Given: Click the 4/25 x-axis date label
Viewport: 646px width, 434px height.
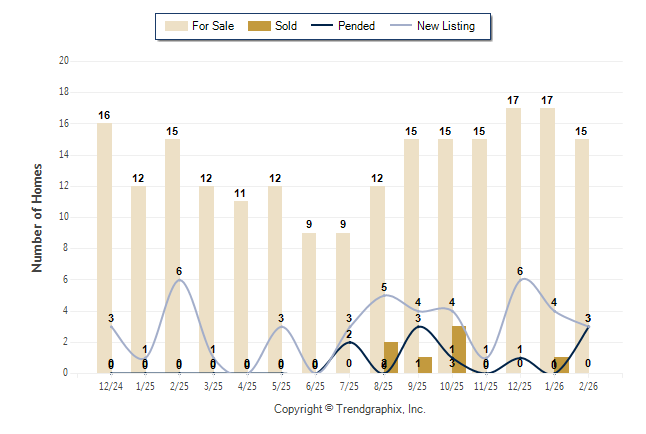Looking at the screenshot, I should pos(247,385).
